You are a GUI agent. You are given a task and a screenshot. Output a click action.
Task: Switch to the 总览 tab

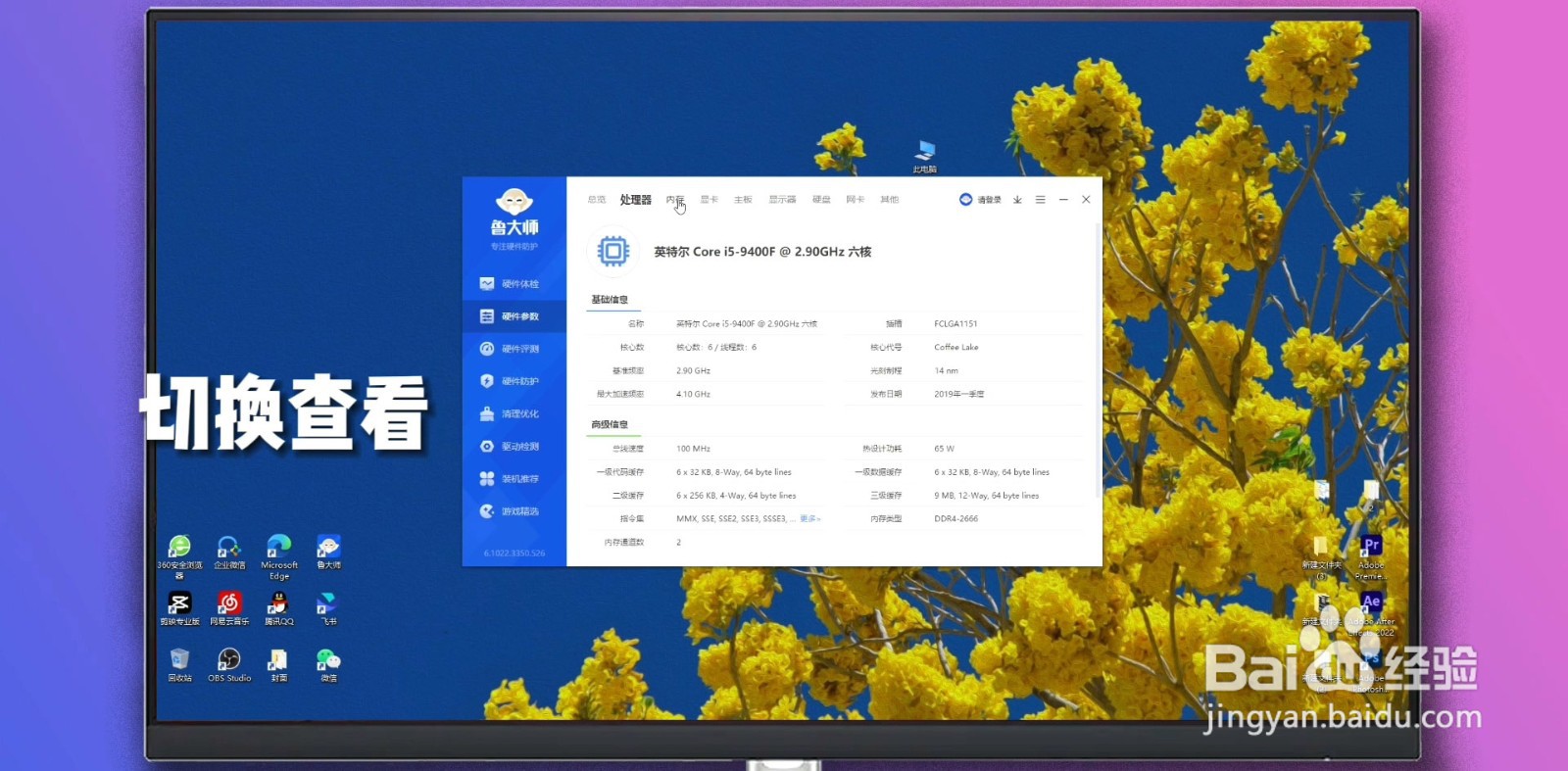pyautogui.click(x=597, y=200)
